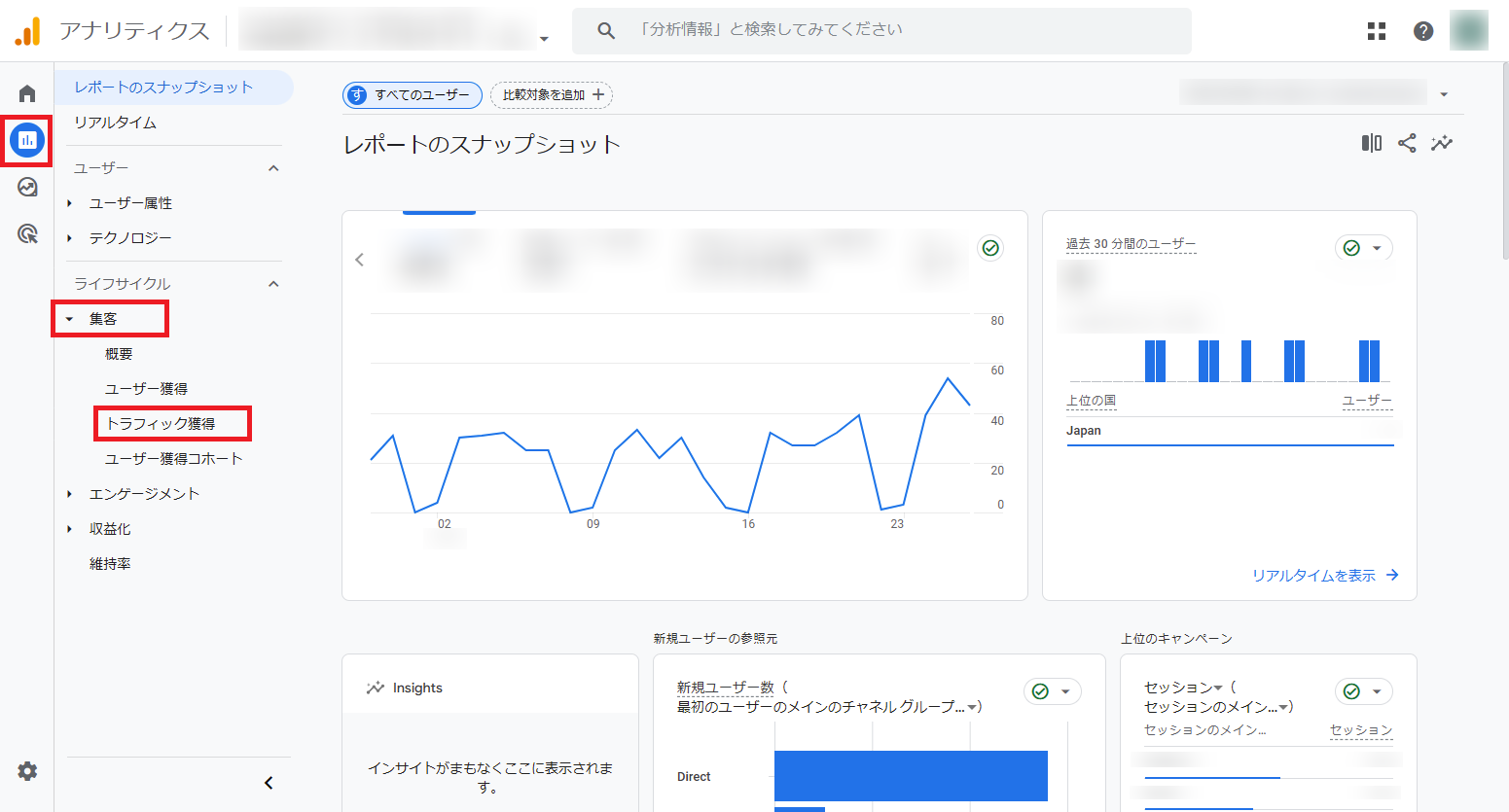
Task: Click the edit comparisons columns icon
Action: click(1371, 144)
